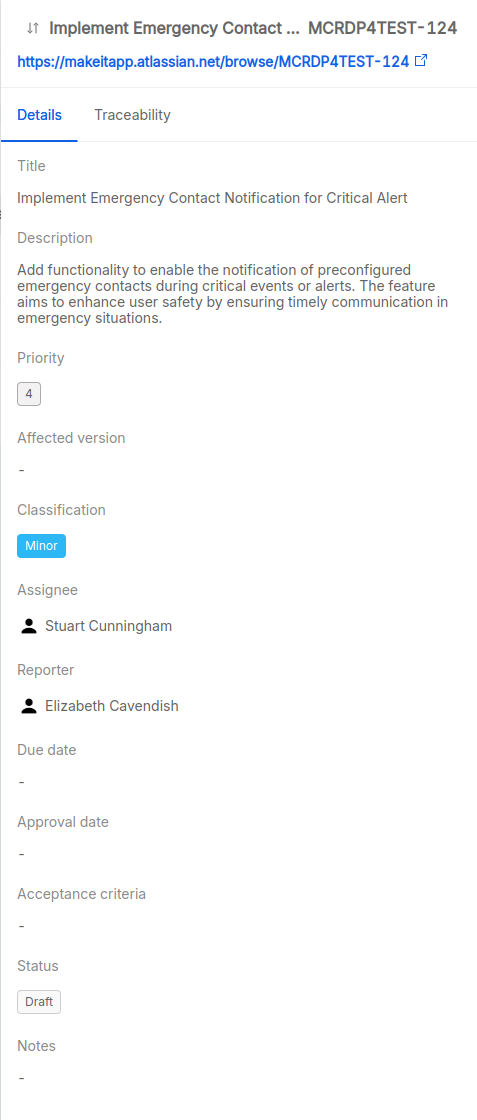Viewport: 477px width, 1120px height.
Task: Select the Details tab
Action: click(39, 115)
